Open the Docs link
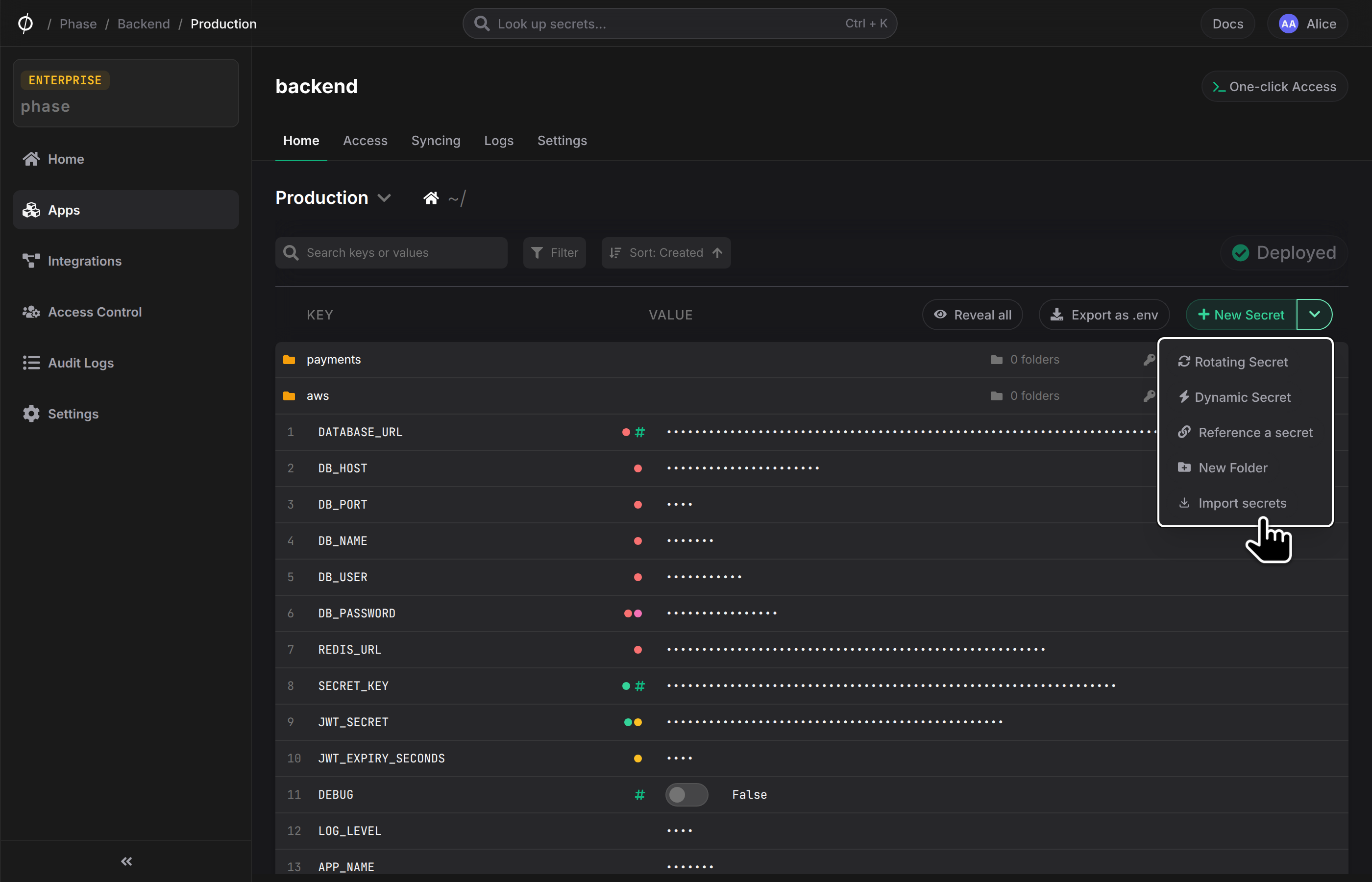This screenshot has height=882, width=1372. coord(1228,24)
